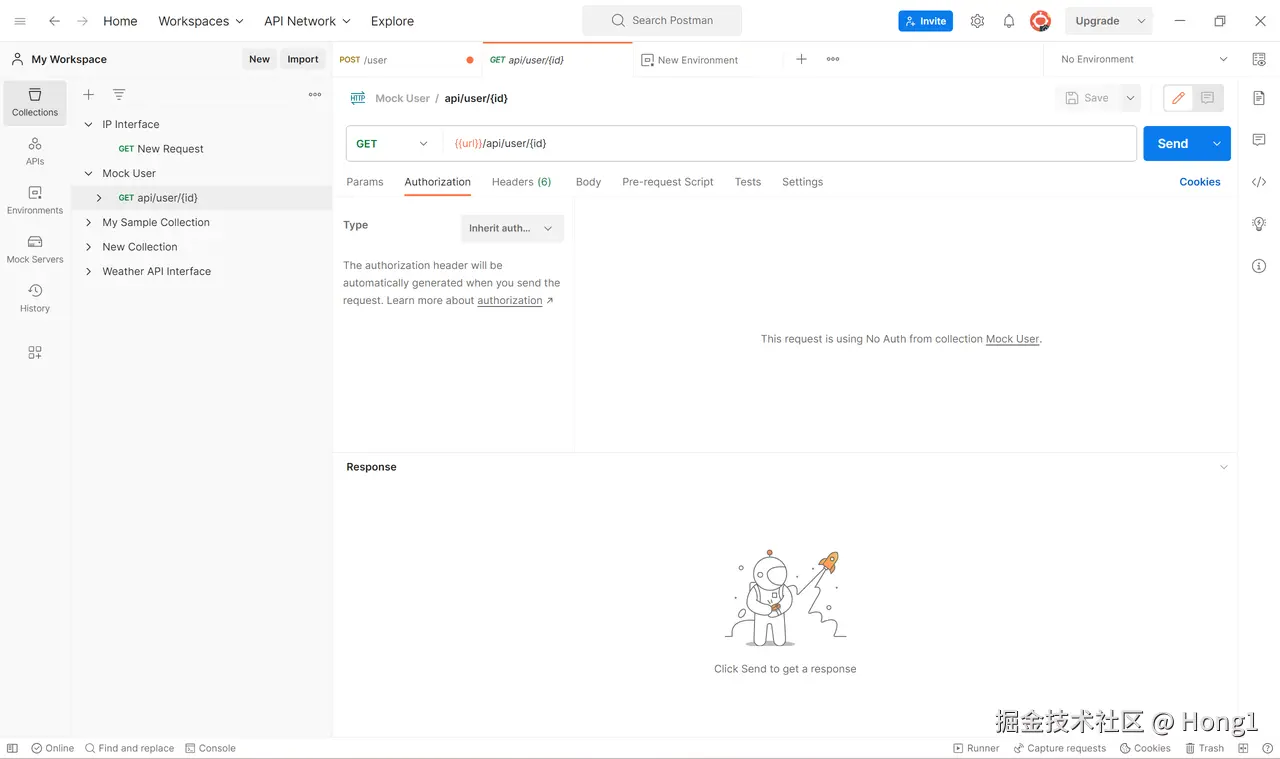The width and height of the screenshot is (1280, 759).
Task: Click the blue Send button
Action: [x=1173, y=144]
